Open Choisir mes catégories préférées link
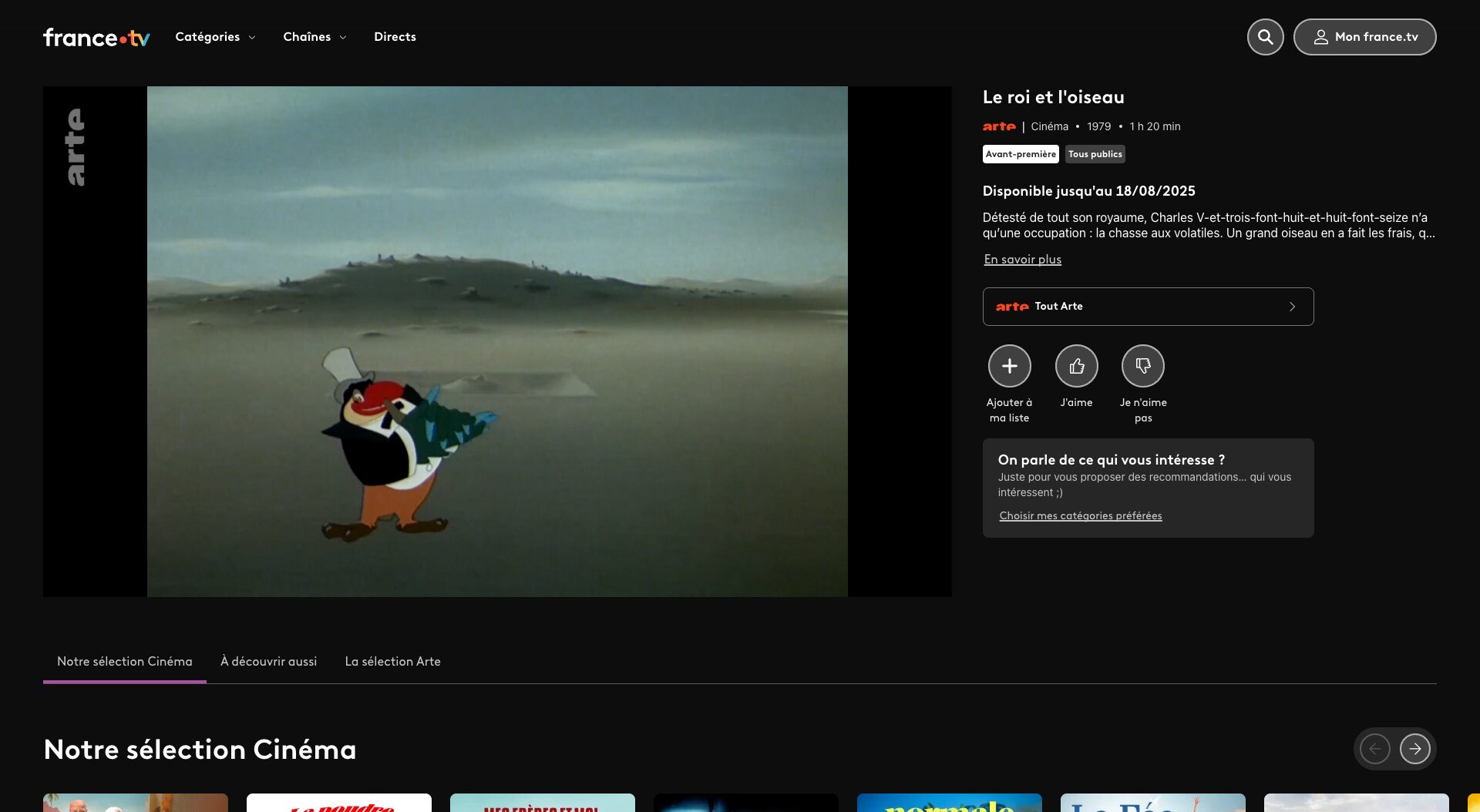 coord(1080,516)
